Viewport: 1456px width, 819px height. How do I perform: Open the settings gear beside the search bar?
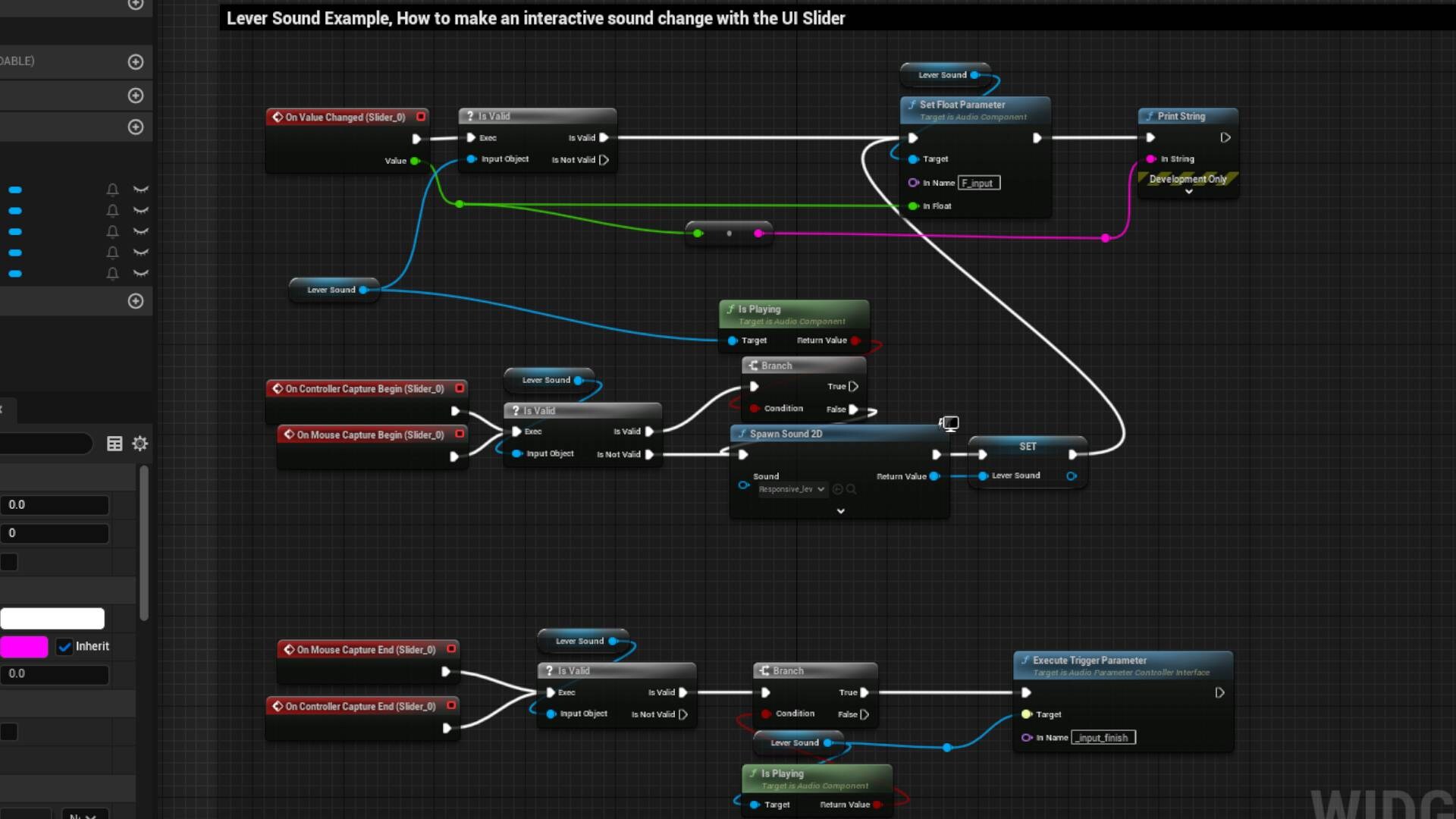click(140, 444)
